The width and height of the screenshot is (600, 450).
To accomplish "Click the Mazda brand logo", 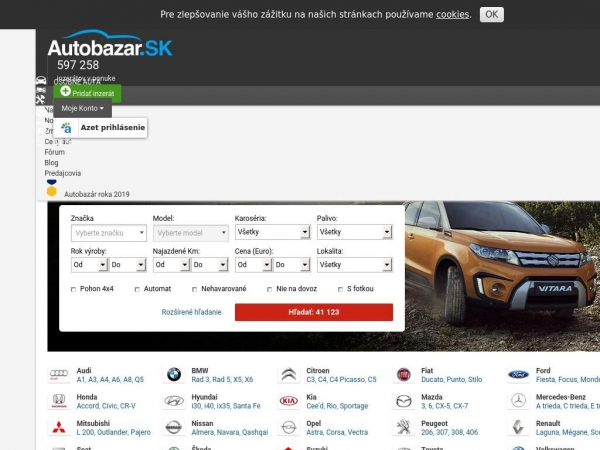I will (x=403, y=401).
